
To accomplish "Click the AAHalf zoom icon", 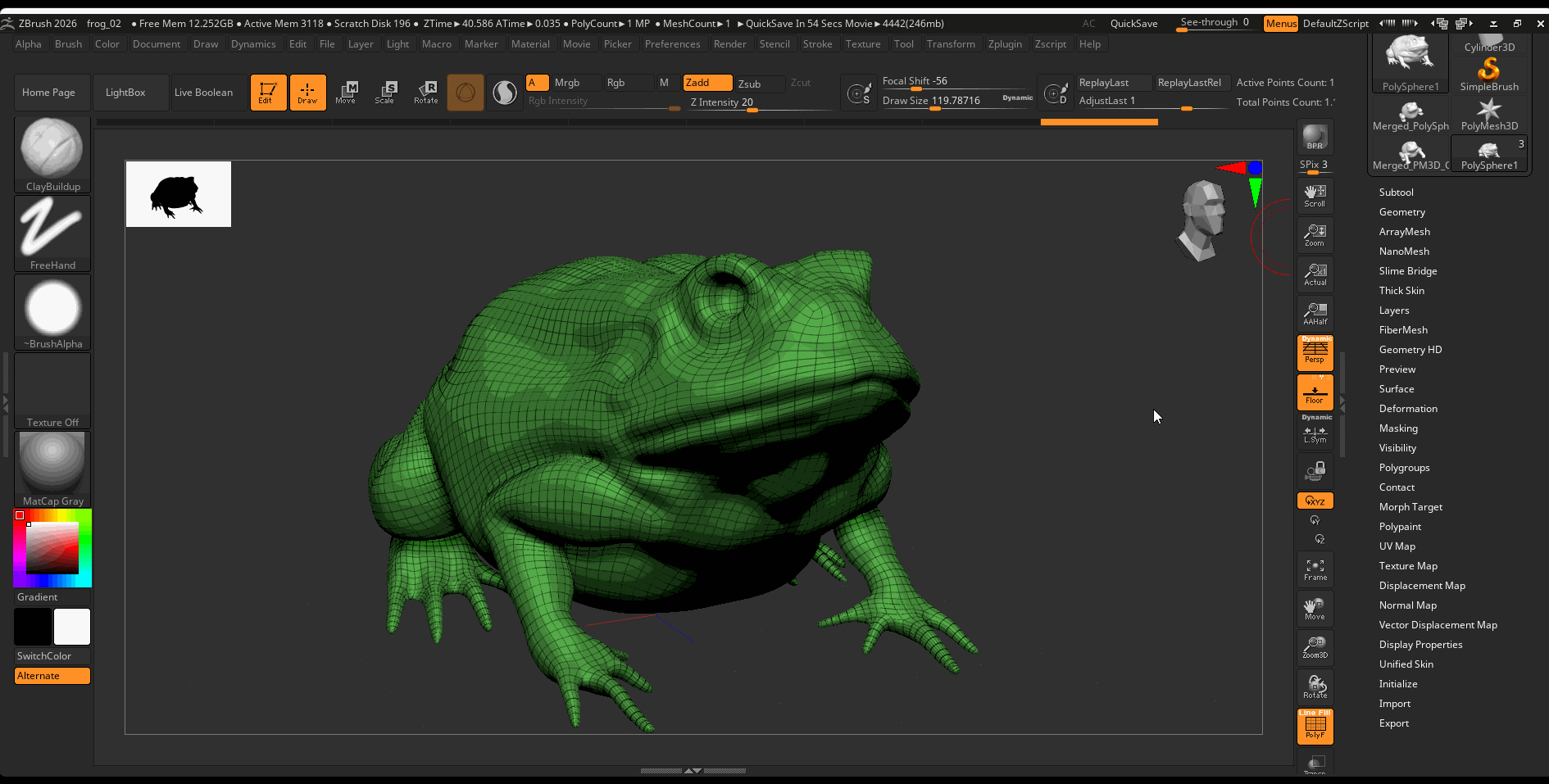I will click(x=1315, y=313).
